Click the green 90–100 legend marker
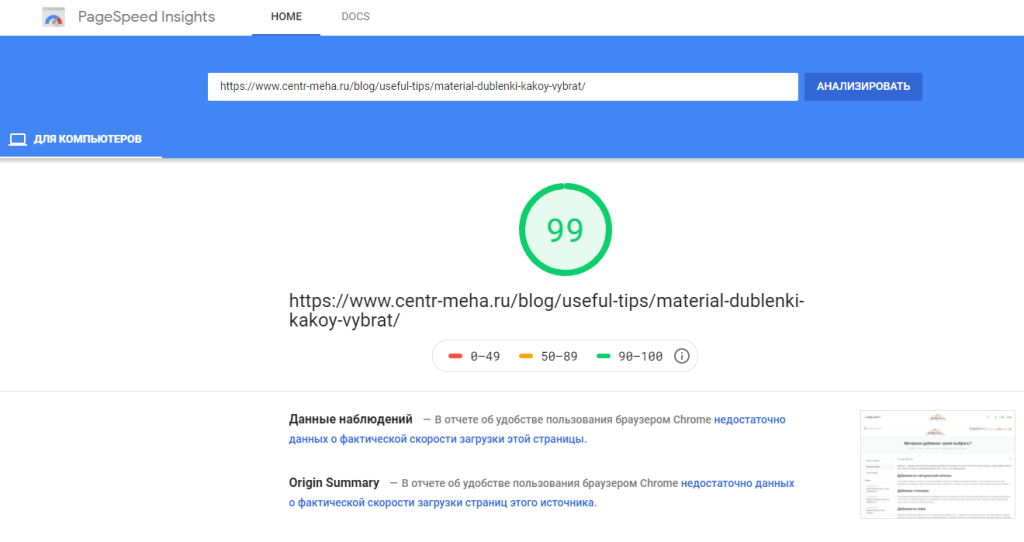 [603, 356]
